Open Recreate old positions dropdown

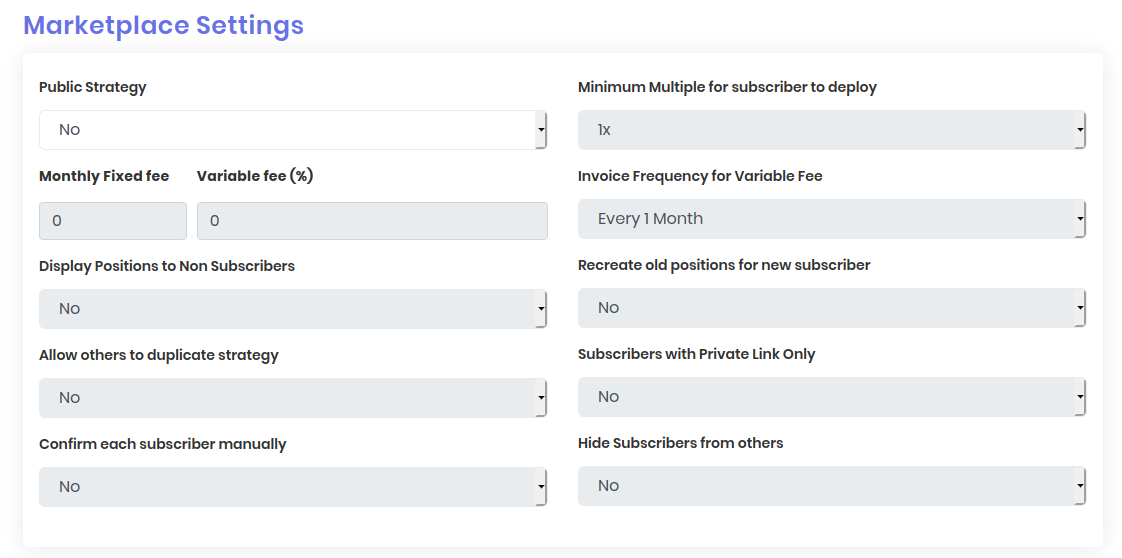click(x=831, y=308)
